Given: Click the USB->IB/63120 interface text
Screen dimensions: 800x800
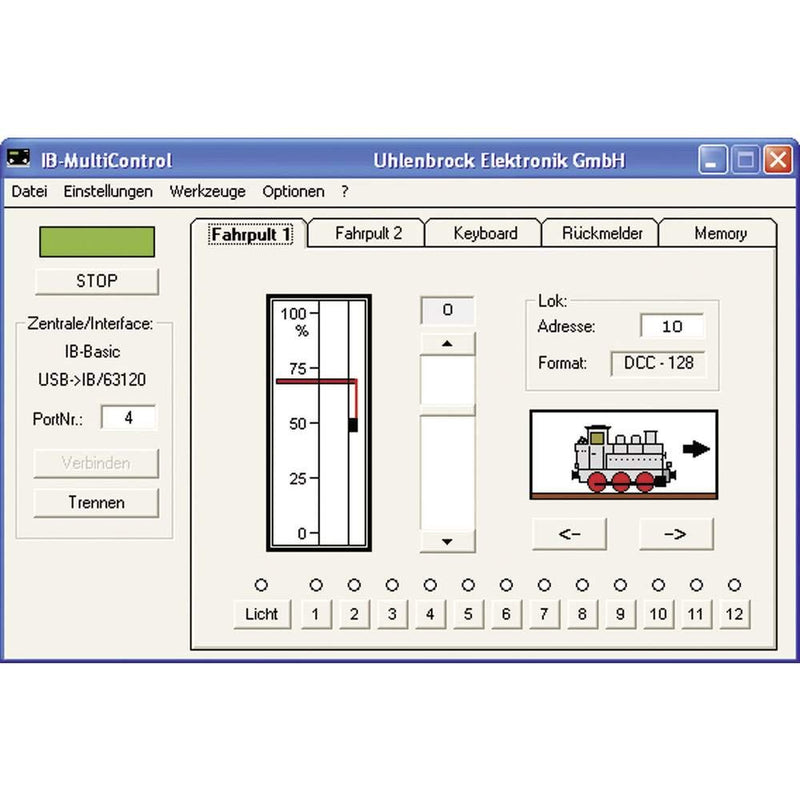Looking at the screenshot, I should [92, 380].
